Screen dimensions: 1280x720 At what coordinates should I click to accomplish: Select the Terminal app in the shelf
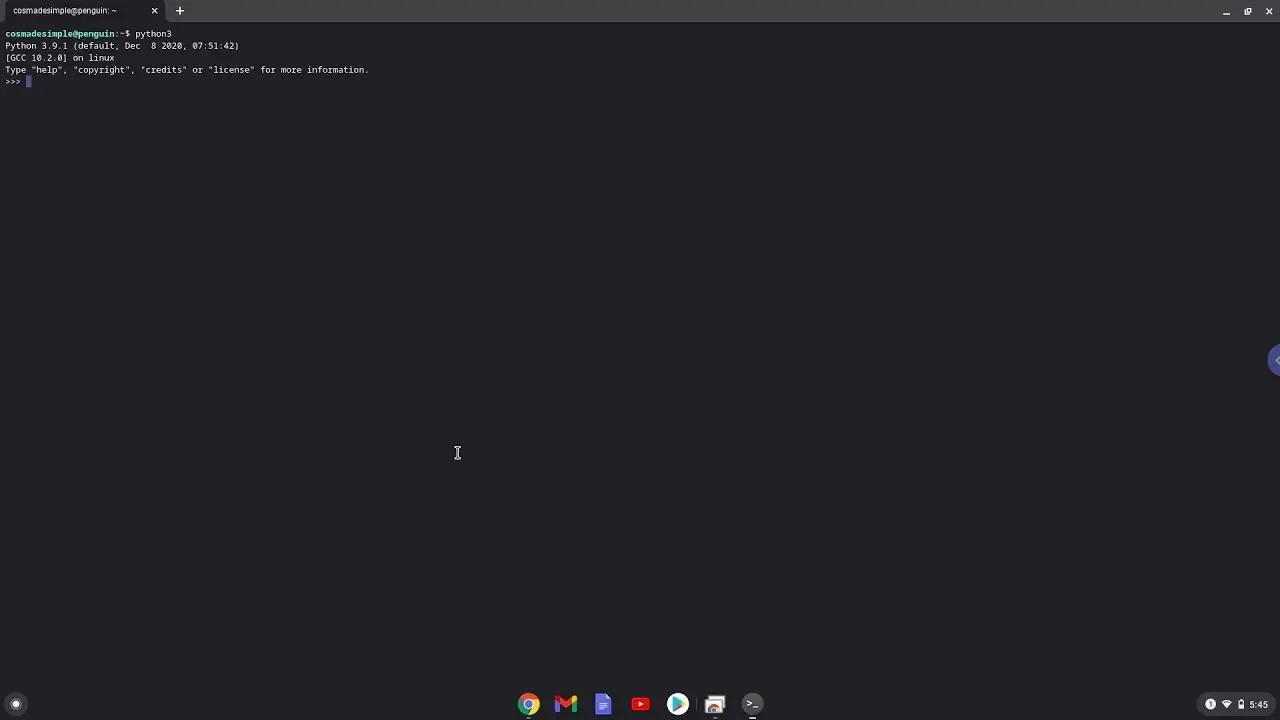(x=751, y=704)
